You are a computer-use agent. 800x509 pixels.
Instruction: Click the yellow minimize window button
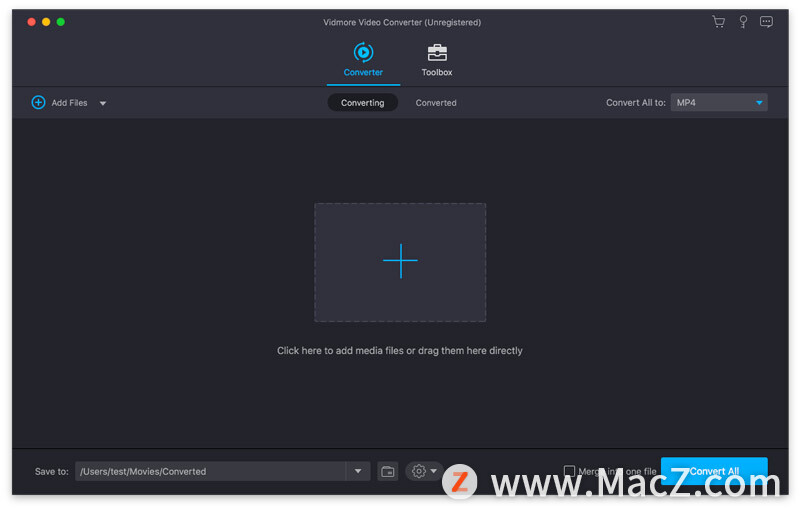(46, 22)
